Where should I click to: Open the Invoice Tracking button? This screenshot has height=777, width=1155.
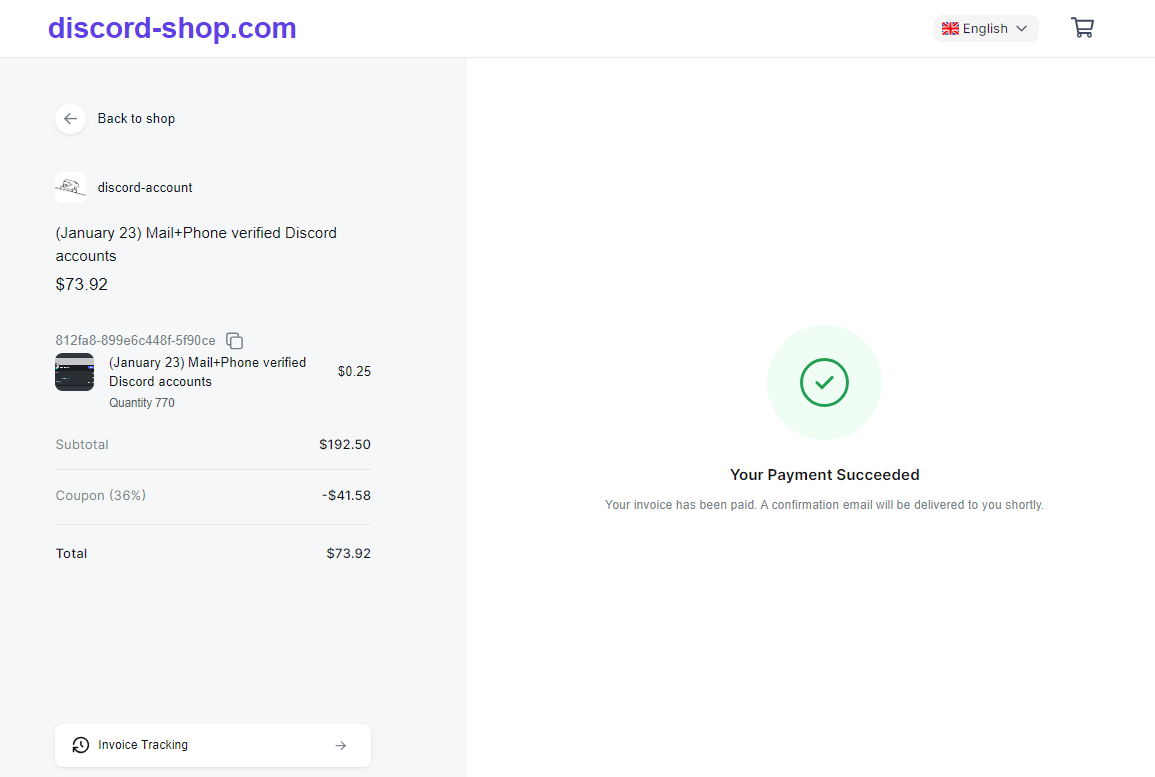(x=213, y=745)
